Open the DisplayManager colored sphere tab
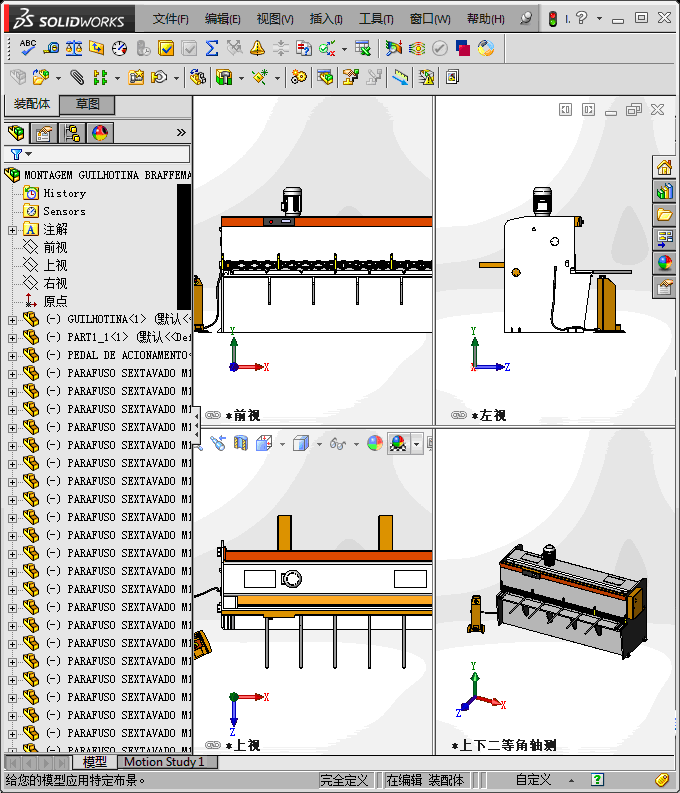 tap(100, 133)
